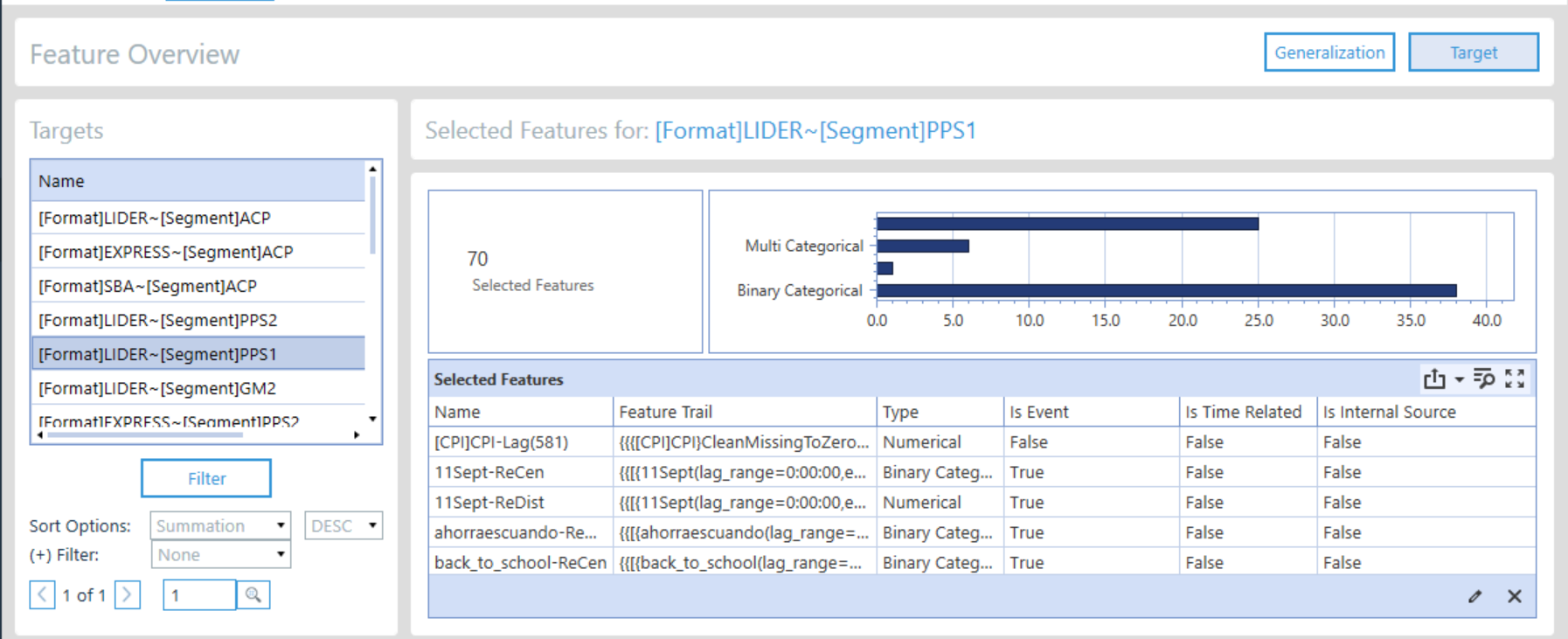Open the DESC sort order dropdown
This screenshot has height=639, width=1568.
pos(343,525)
